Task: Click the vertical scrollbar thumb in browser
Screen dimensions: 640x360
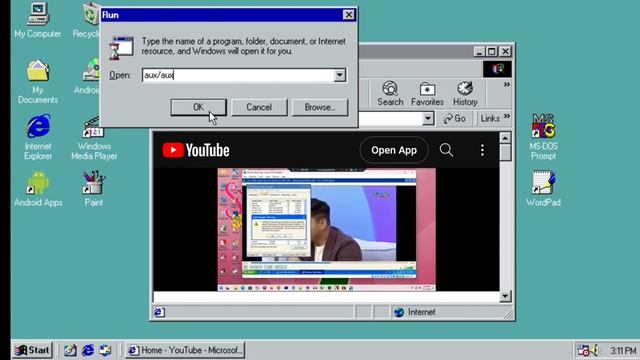Action: 505,153
